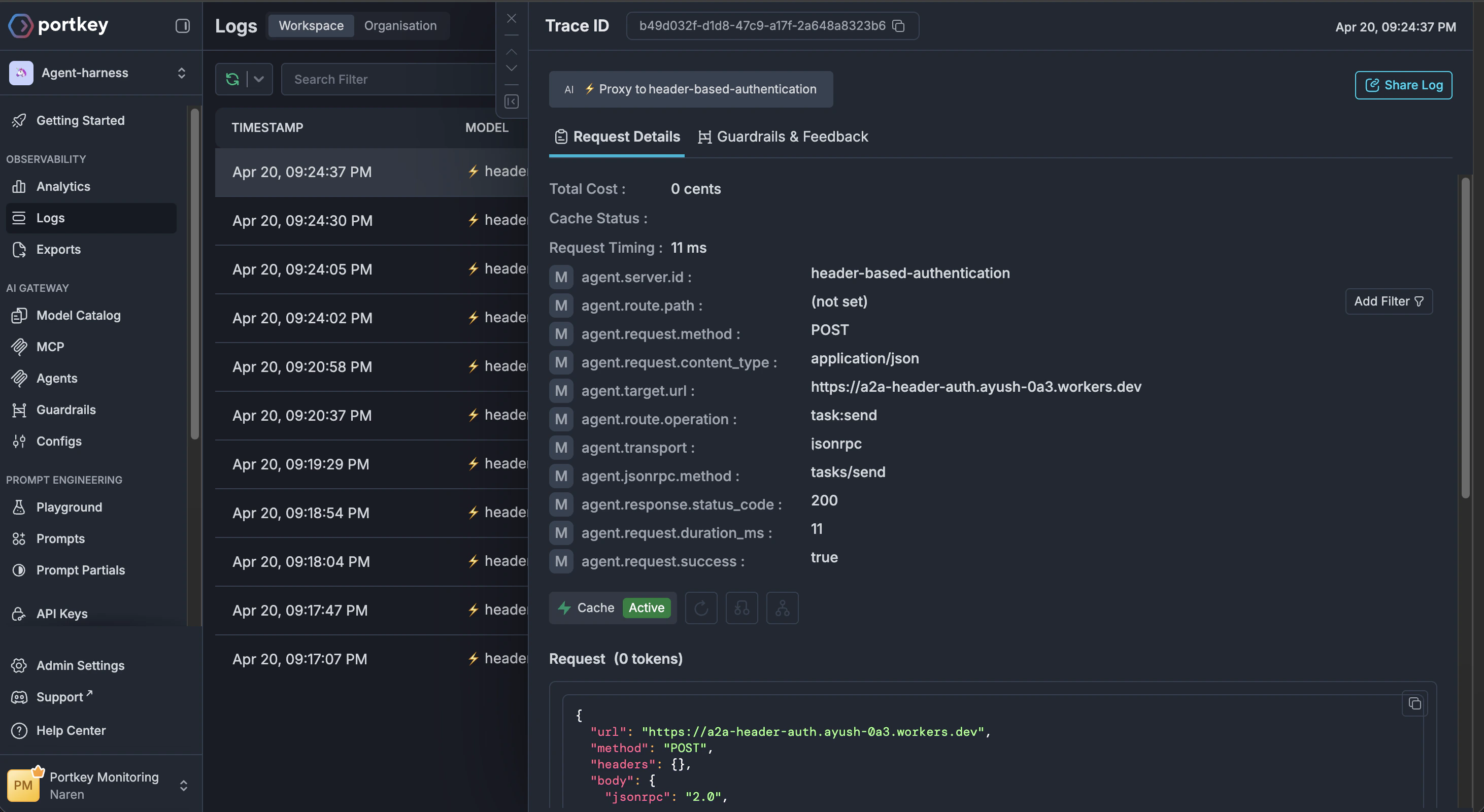
Task: Collapse the sidebar with the panel icon
Action: [x=182, y=26]
